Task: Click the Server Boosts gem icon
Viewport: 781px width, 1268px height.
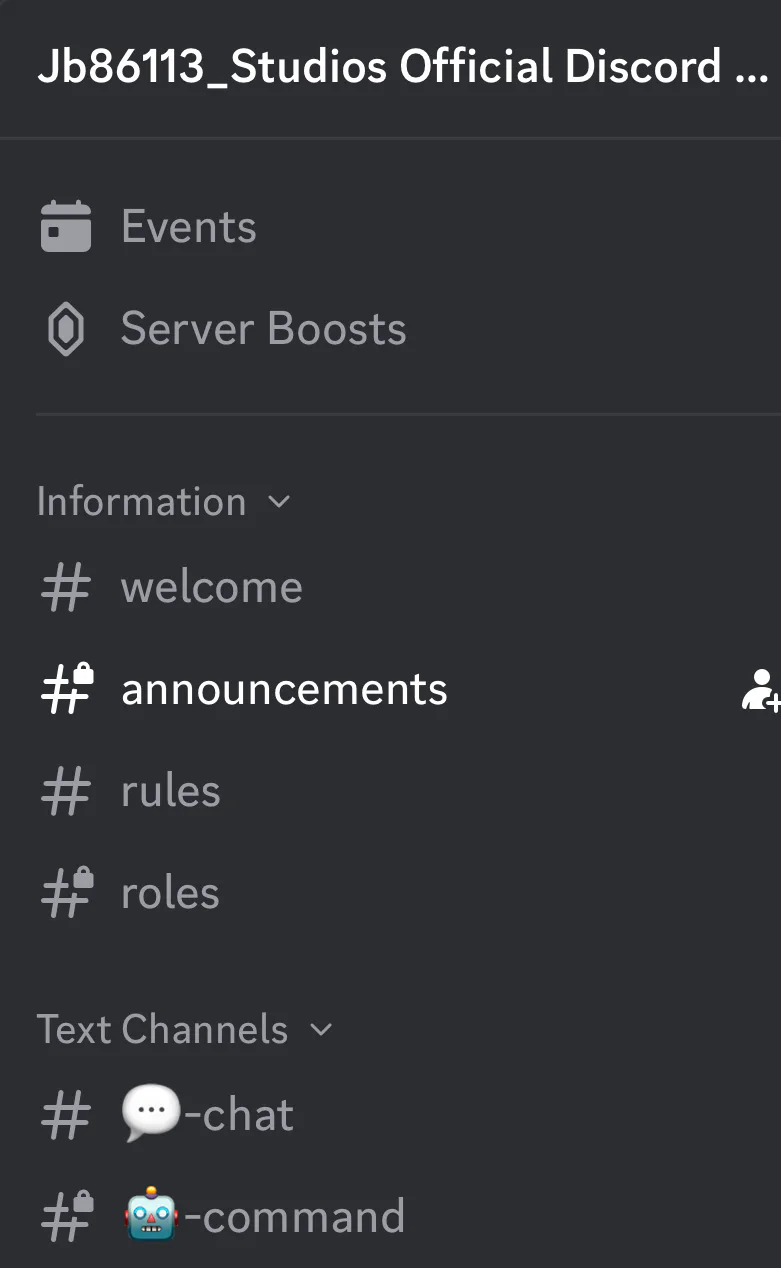Action: pyautogui.click(x=66, y=329)
